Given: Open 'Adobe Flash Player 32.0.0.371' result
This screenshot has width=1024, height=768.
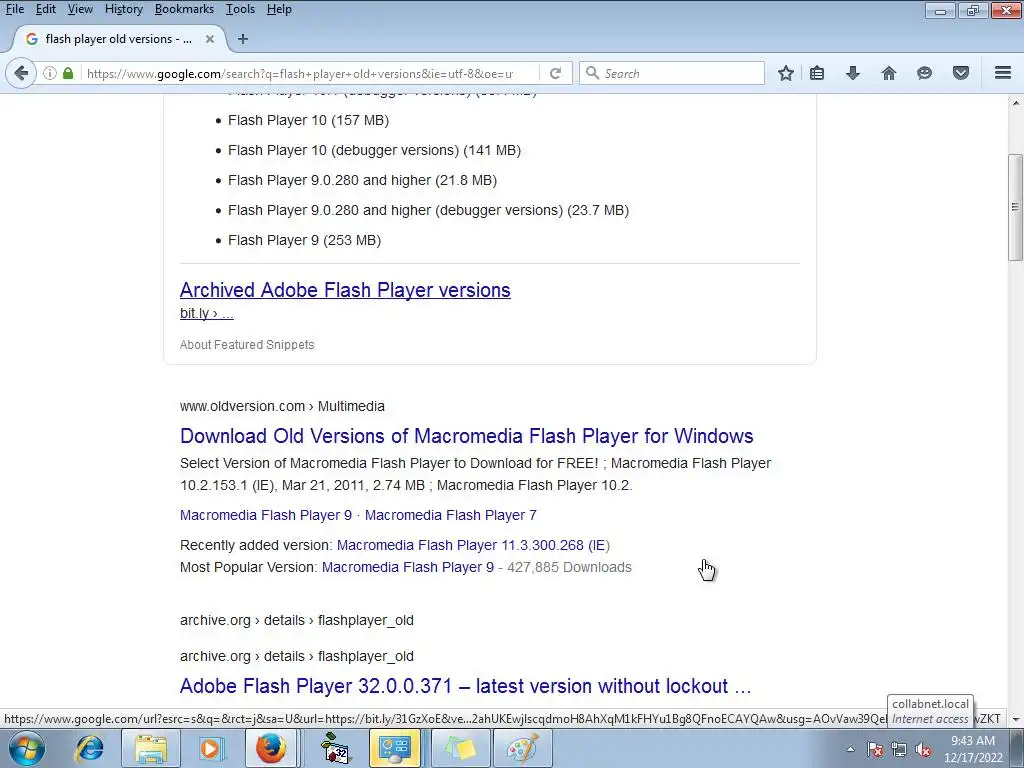Looking at the screenshot, I should click(465, 686).
